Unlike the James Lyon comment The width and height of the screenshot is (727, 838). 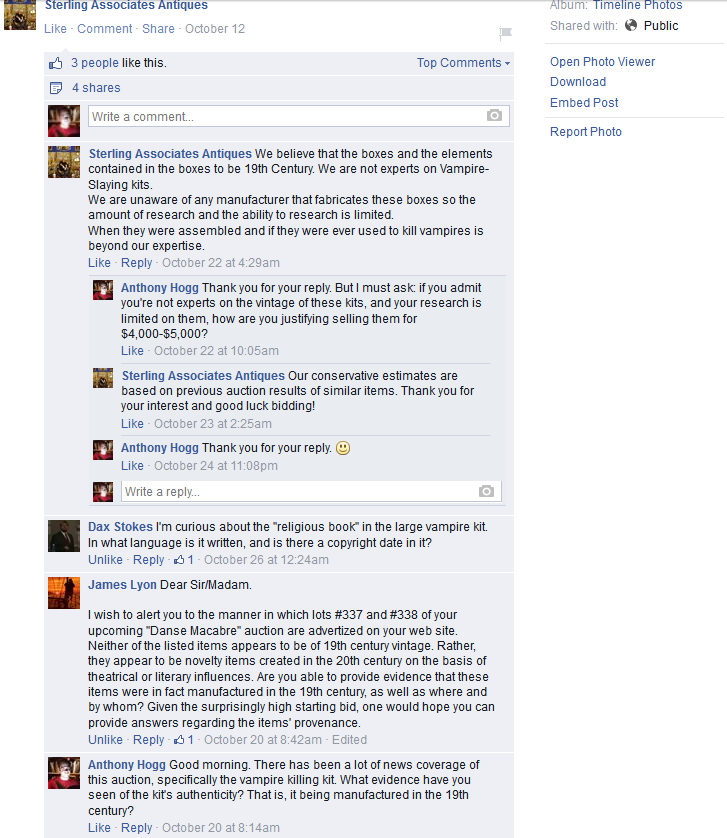[105, 740]
